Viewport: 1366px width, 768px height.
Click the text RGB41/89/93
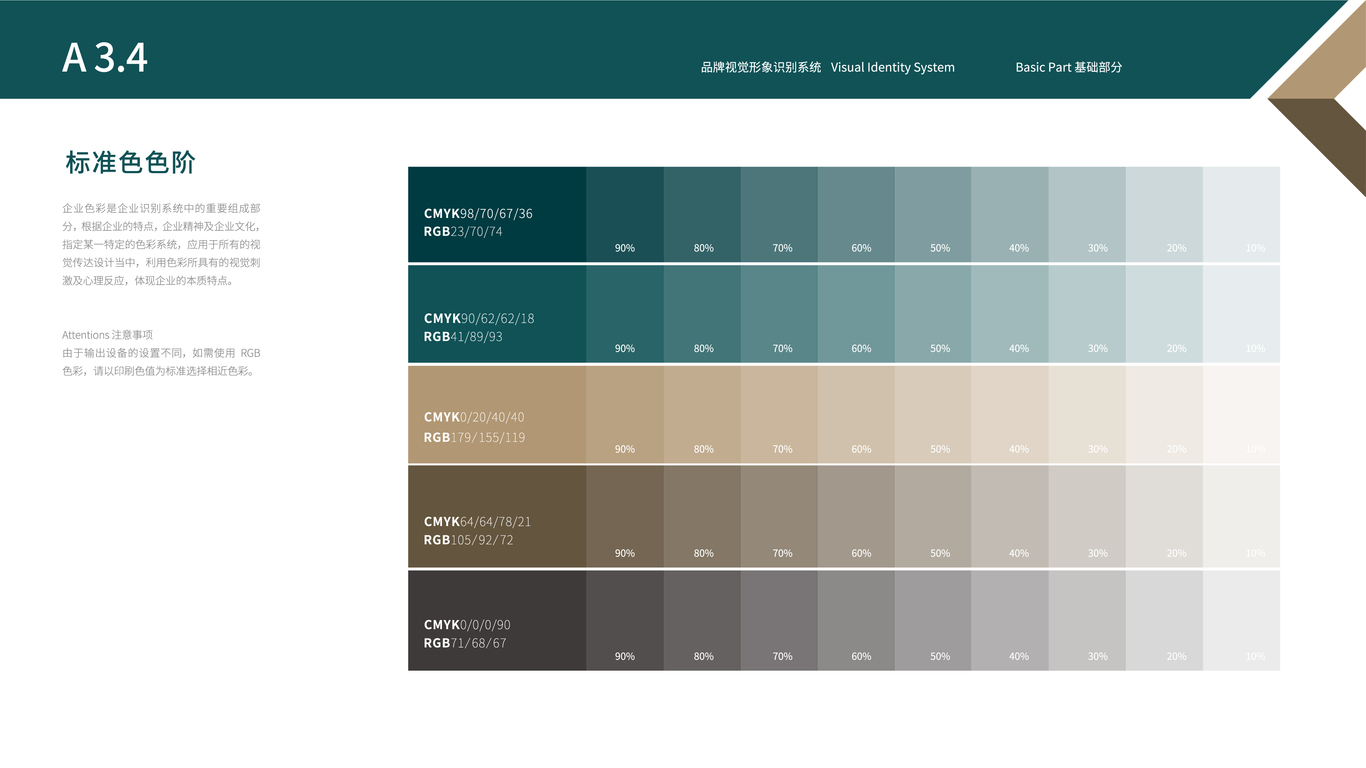click(x=463, y=337)
